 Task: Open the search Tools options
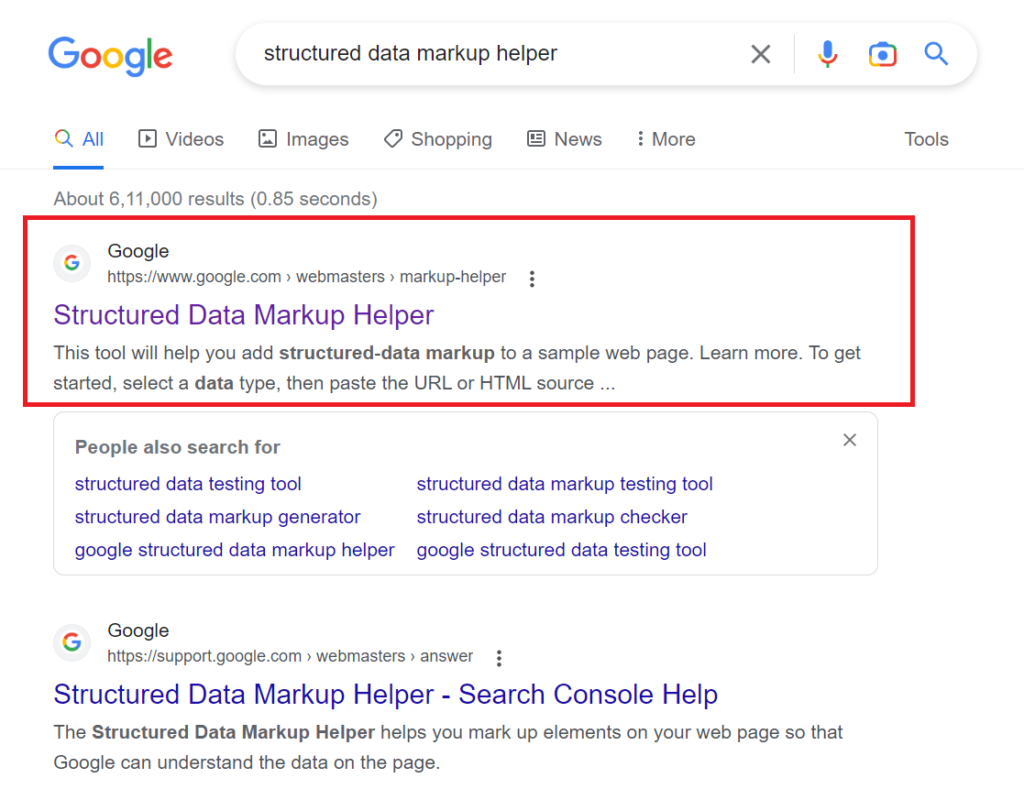tap(926, 139)
